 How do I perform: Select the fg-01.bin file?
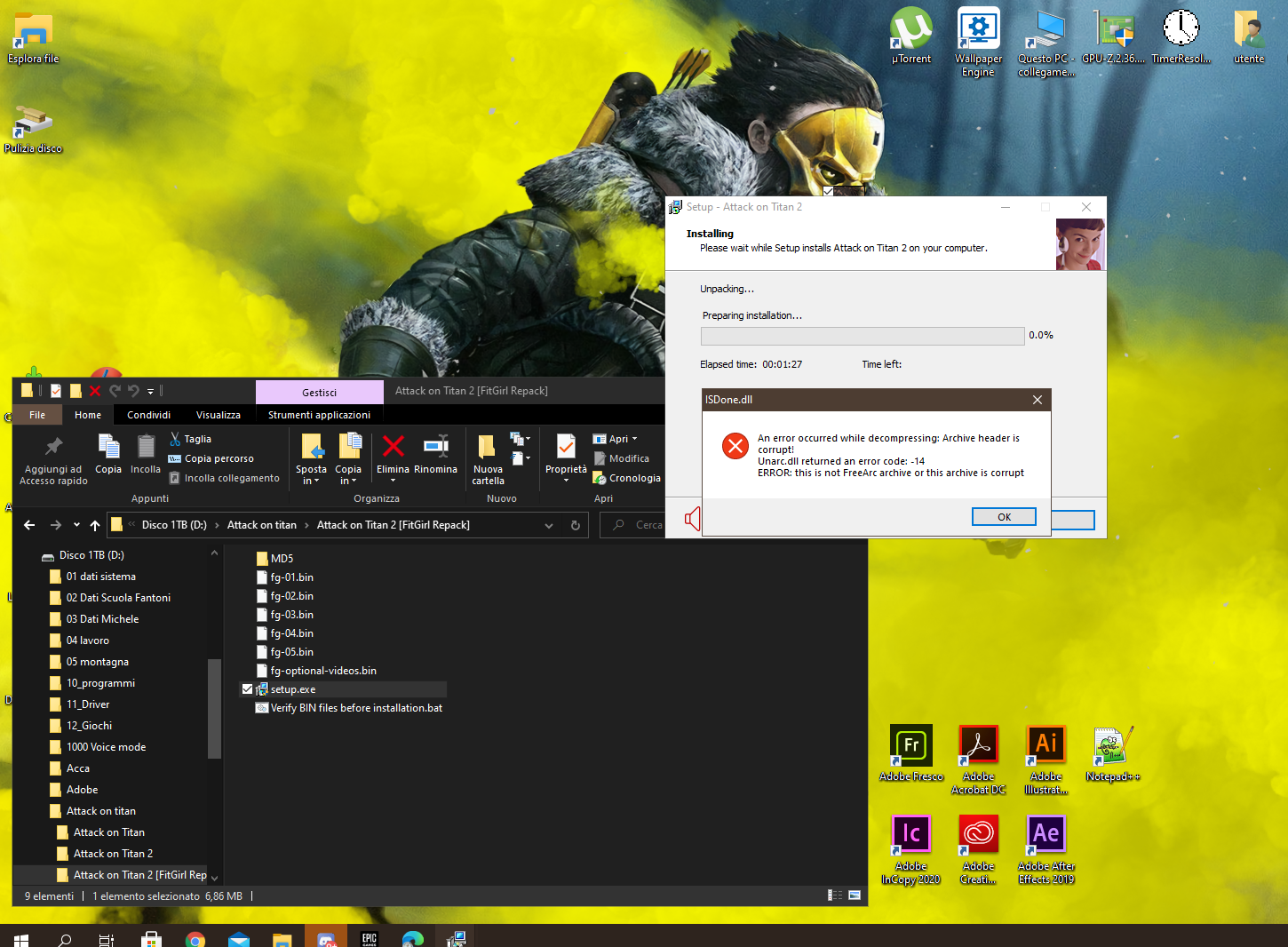click(284, 577)
